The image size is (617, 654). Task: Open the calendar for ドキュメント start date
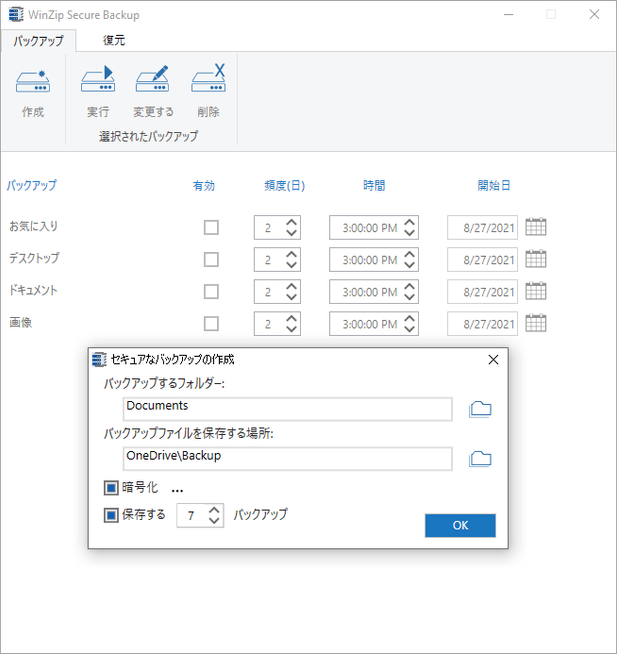(x=536, y=291)
